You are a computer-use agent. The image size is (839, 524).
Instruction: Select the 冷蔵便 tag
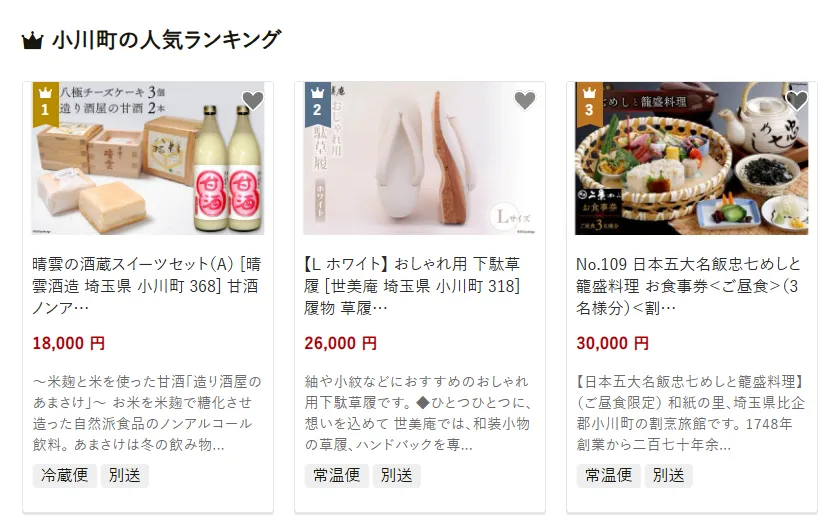coord(65,475)
